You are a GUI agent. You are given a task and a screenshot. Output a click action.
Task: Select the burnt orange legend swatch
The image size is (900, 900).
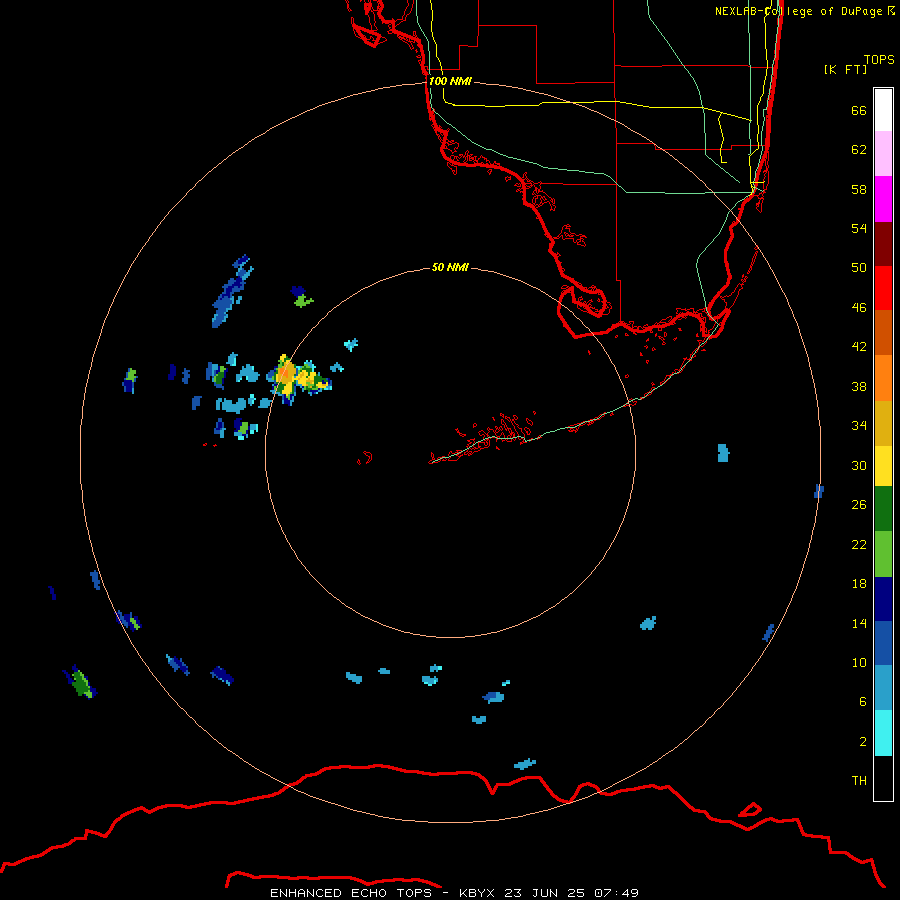pyautogui.click(x=883, y=333)
